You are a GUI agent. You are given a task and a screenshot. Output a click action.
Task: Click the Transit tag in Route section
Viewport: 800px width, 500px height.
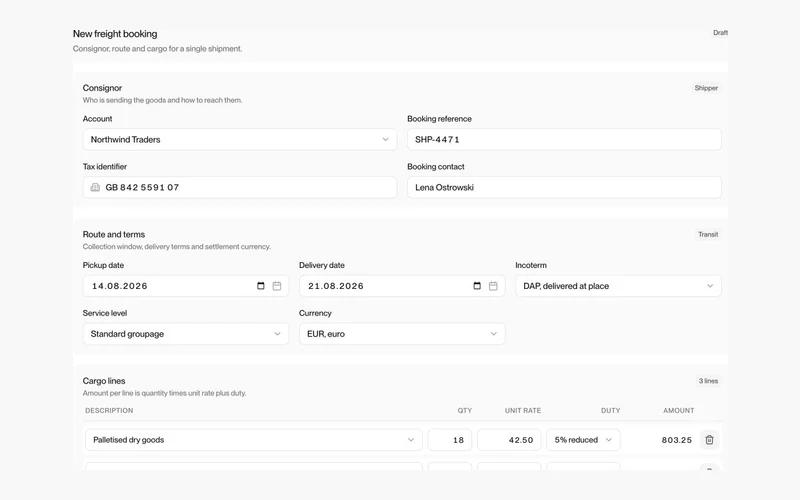coord(708,234)
